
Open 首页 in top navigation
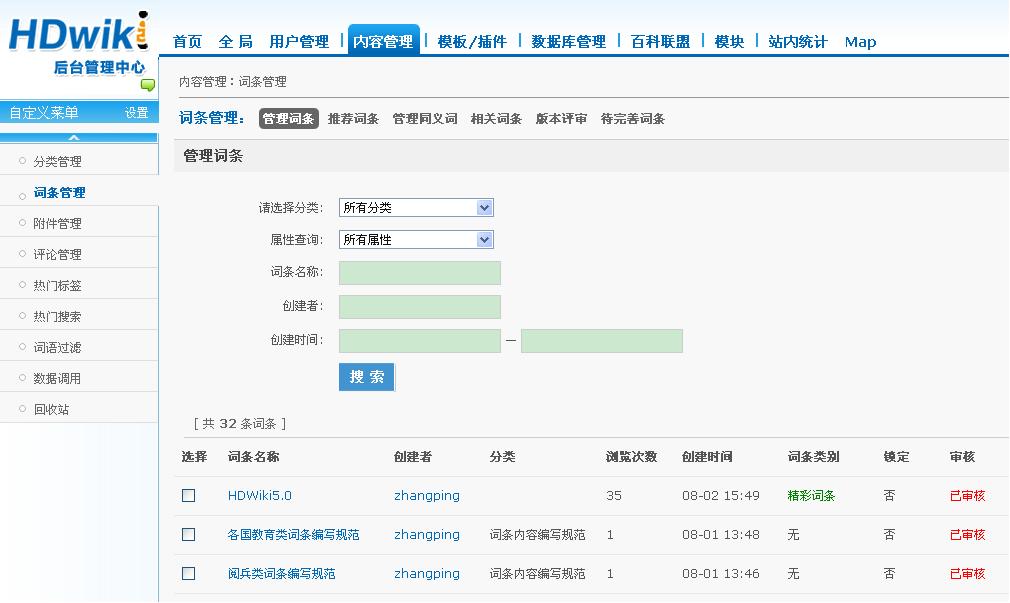pyautogui.click(x=187, y=42)
